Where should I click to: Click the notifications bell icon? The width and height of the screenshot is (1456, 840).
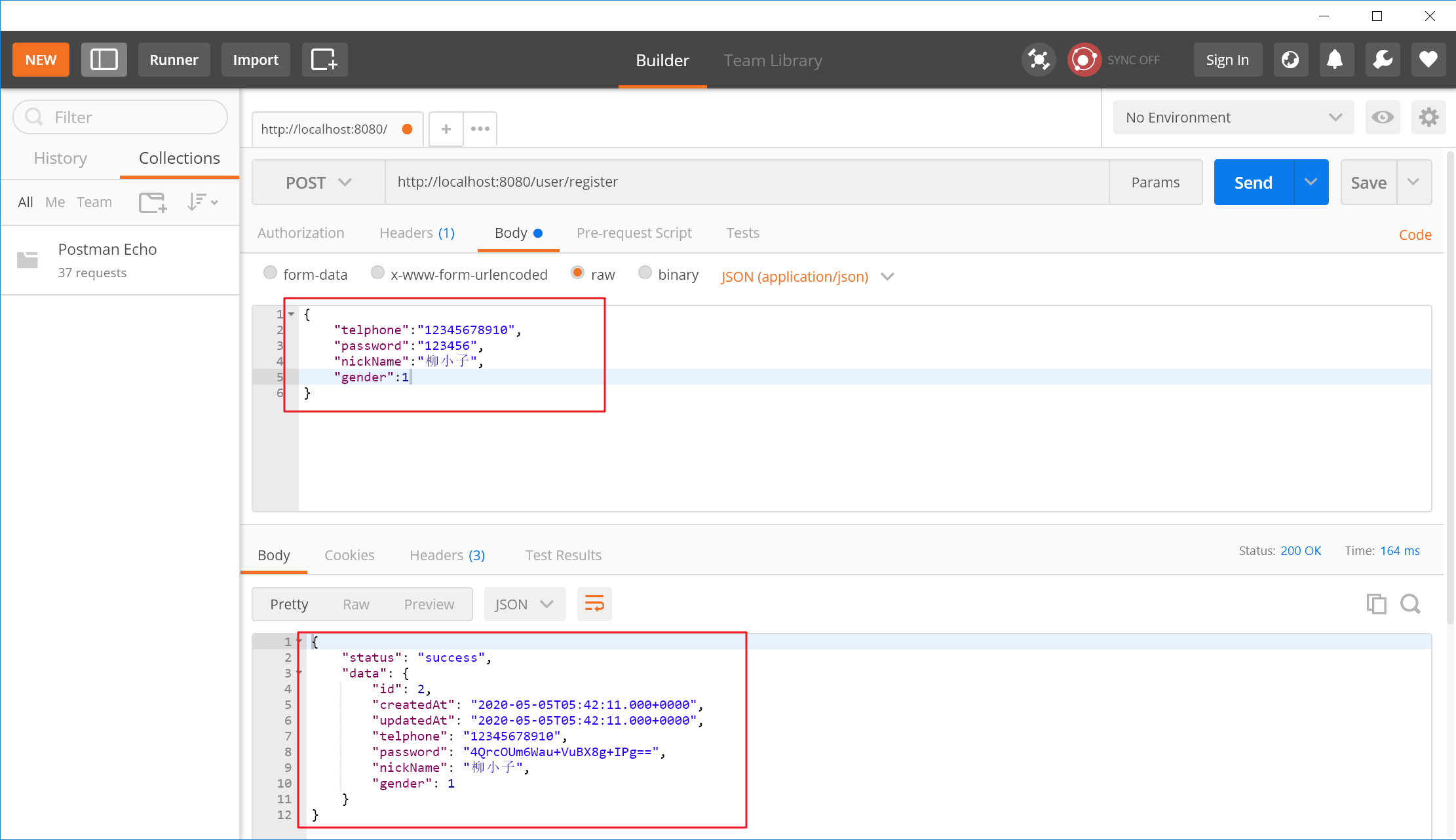click(1336, 59)
